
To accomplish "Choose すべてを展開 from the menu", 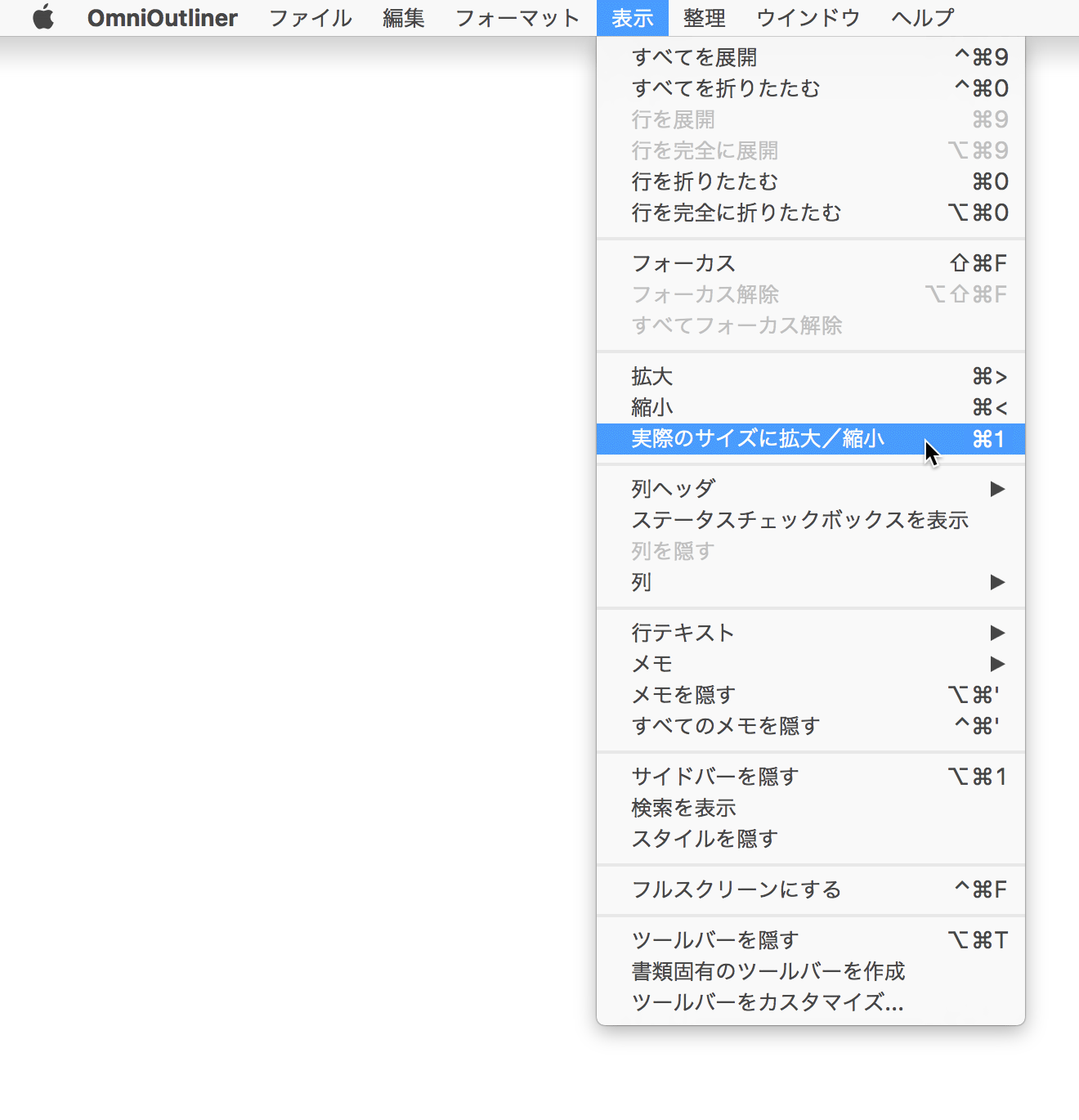I will [x=811, y=57].
